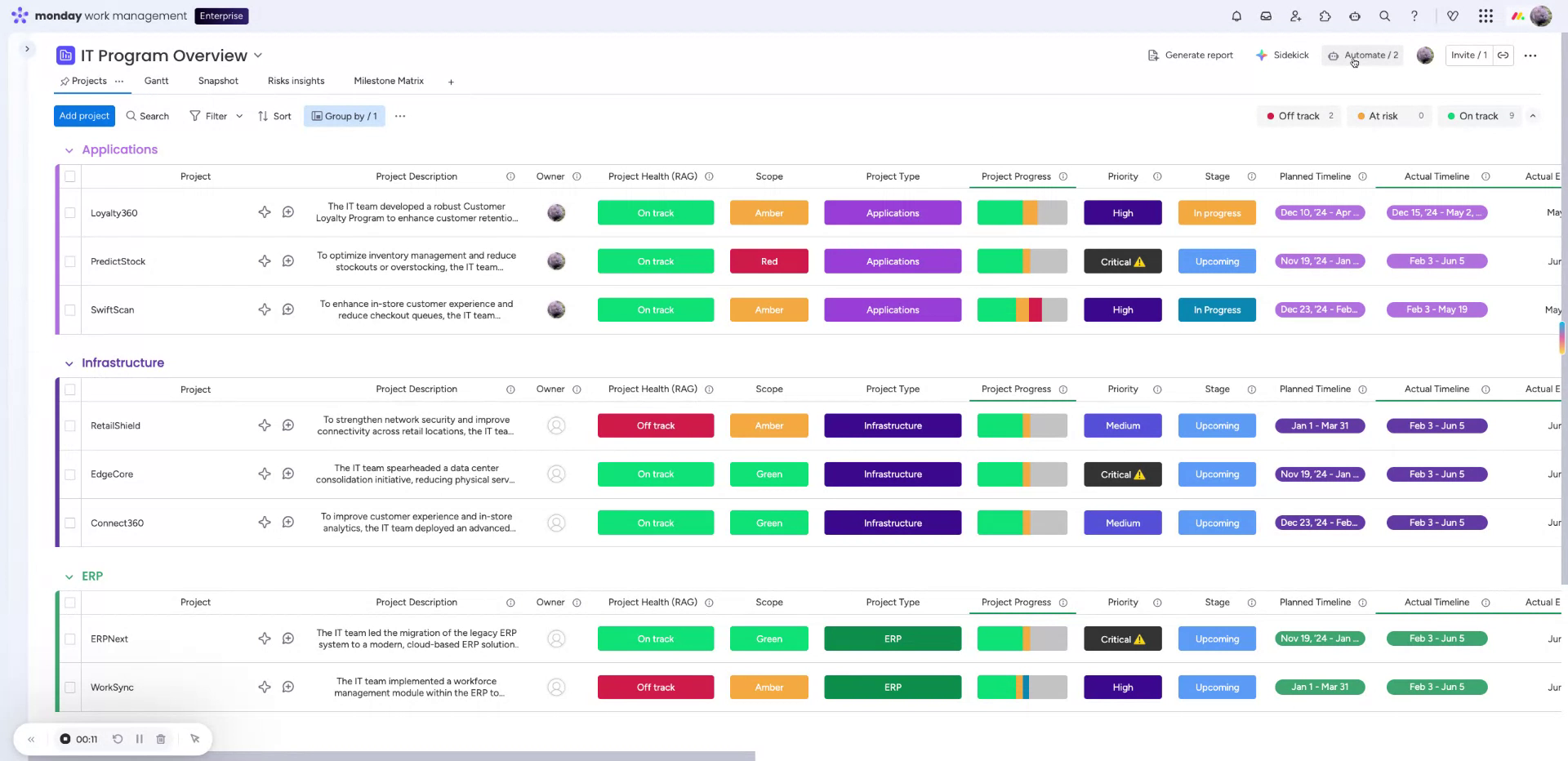Click the Red scope status of PredictStock
Screen dimensions: 1568x761
(x=768, y=261)
